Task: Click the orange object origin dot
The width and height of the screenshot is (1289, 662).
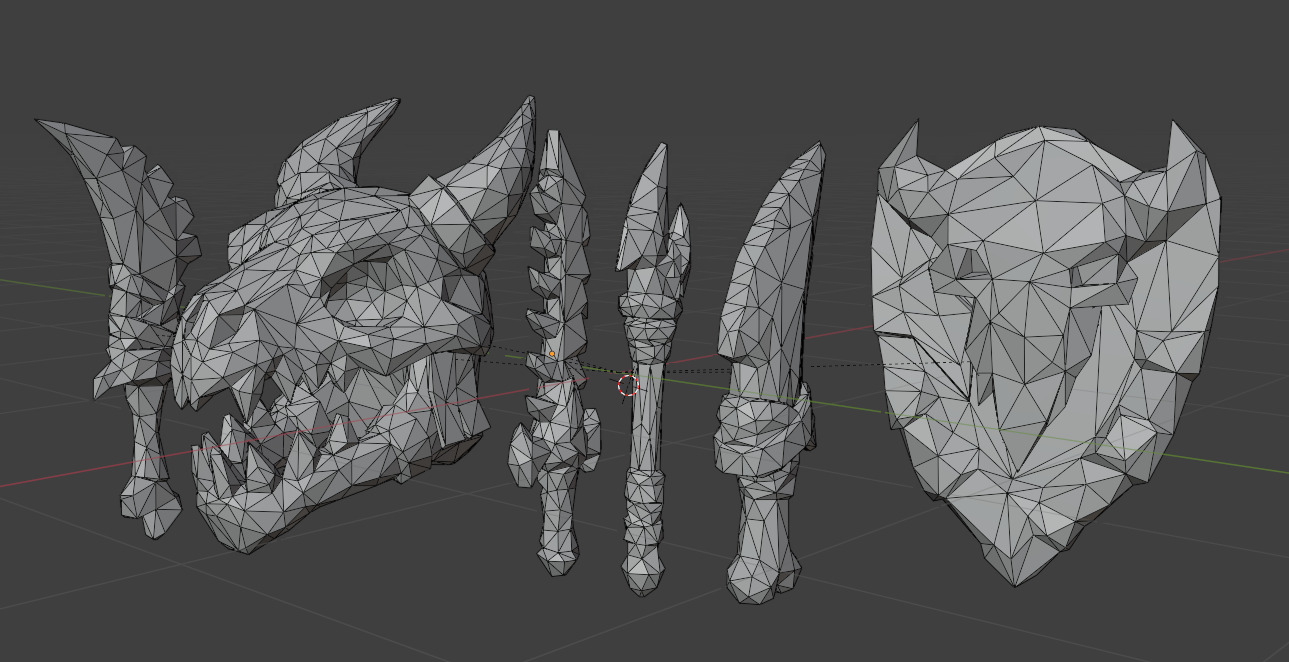Action: [x=552, y=354]
